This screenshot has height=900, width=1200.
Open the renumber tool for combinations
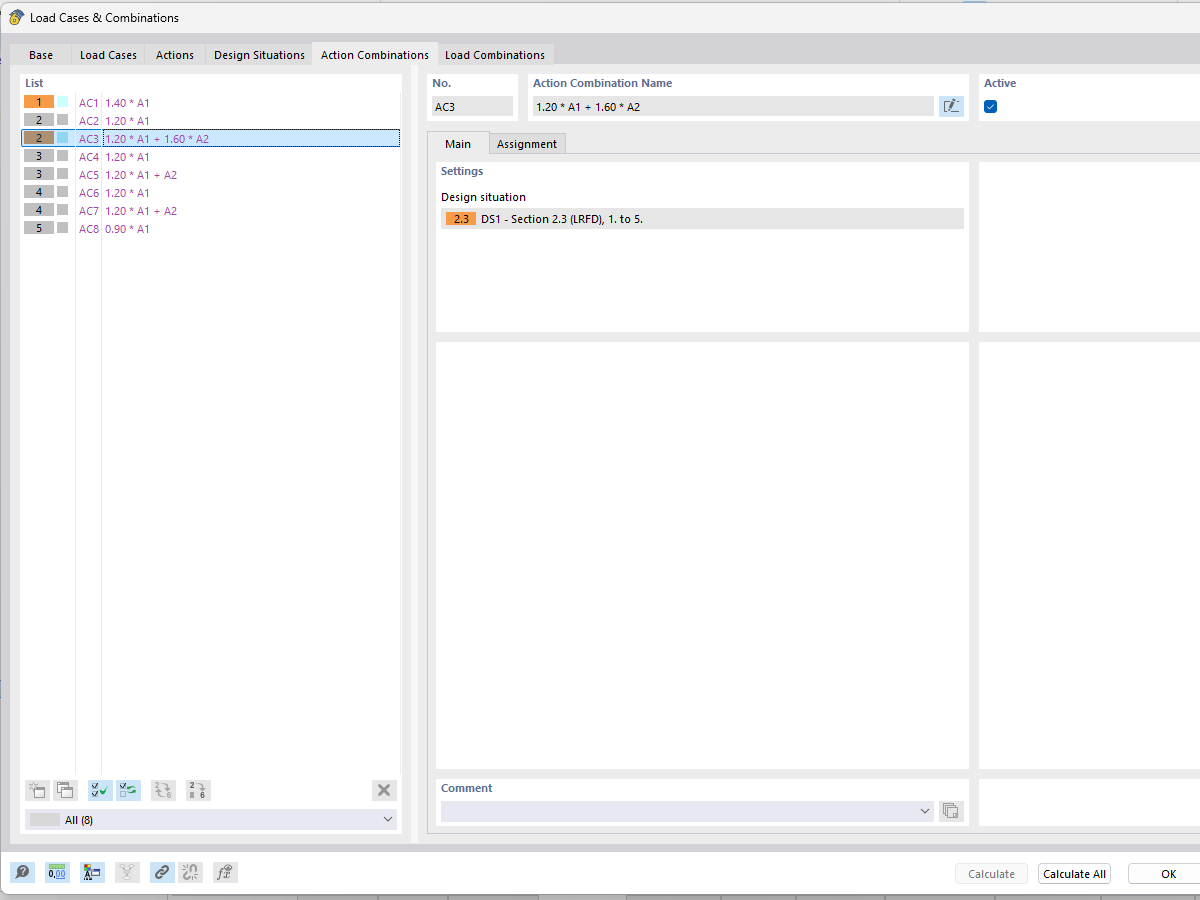point(198,790)
